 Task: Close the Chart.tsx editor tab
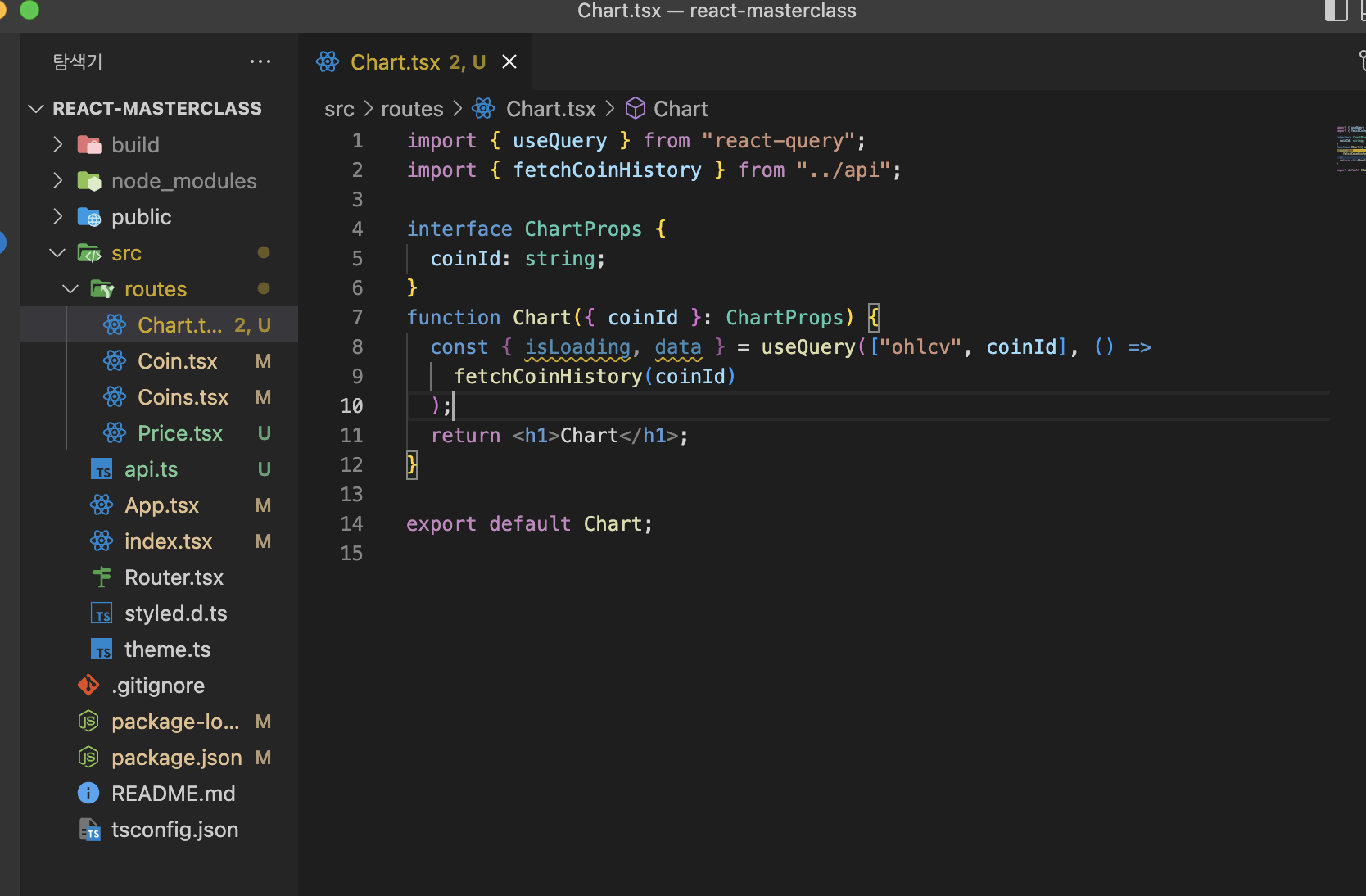coord(509,62)
